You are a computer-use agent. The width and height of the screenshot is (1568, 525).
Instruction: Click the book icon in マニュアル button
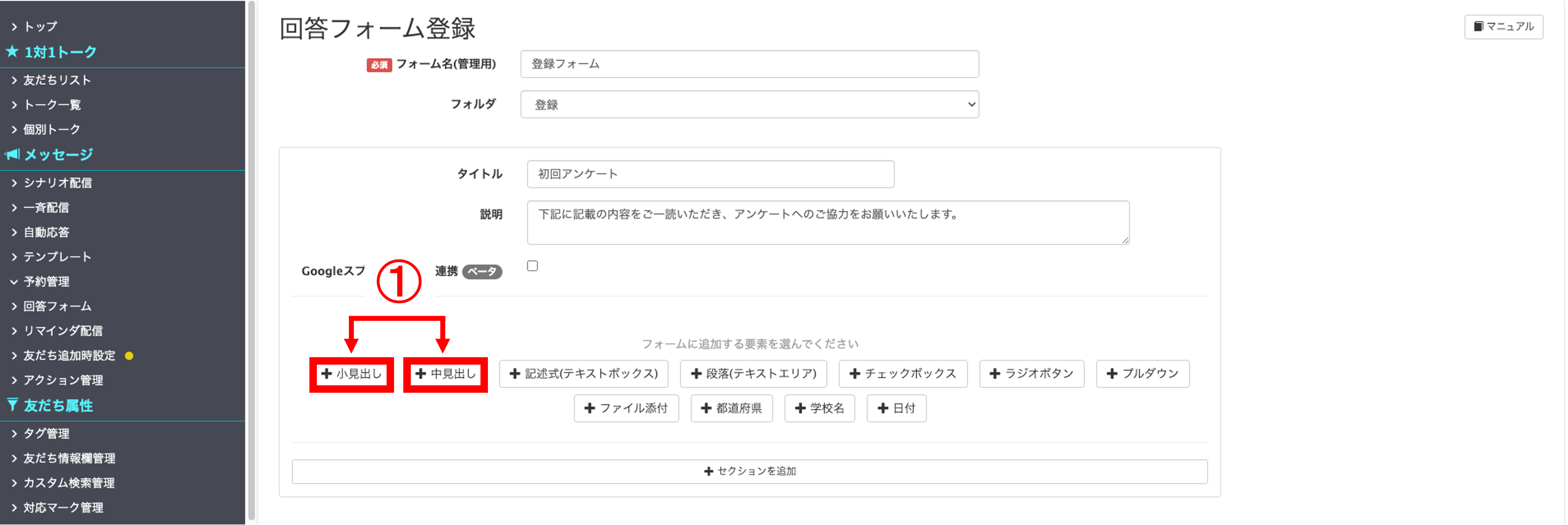tap(1478, 26)
